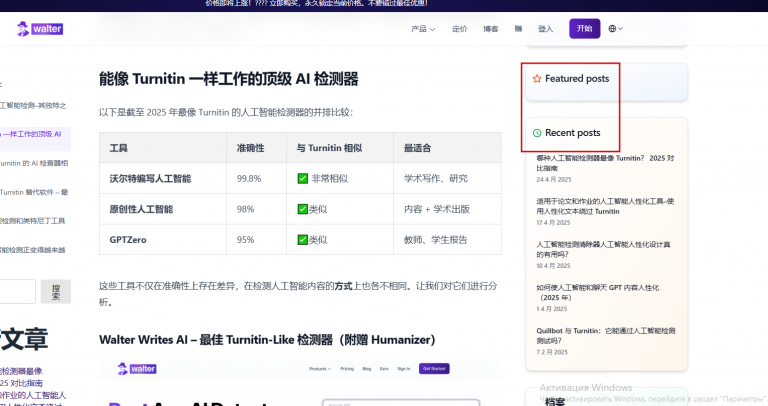The height and width of the screenshot is (406, 768).
Task: Jump to contents item ending 其独特之
Action: point(33,105)
